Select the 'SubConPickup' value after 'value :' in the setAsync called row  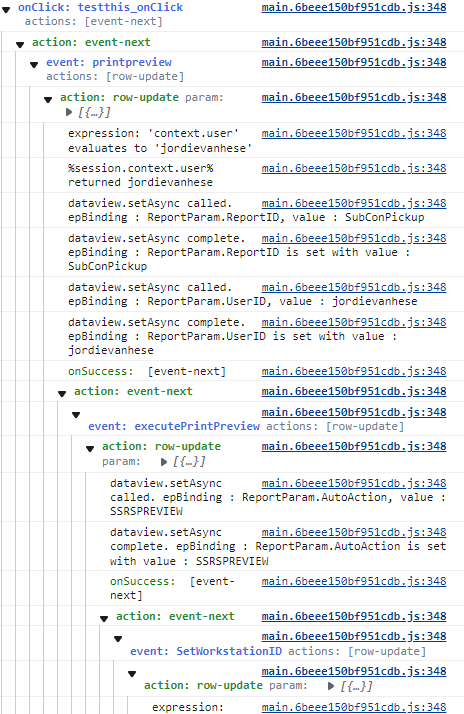384,218
